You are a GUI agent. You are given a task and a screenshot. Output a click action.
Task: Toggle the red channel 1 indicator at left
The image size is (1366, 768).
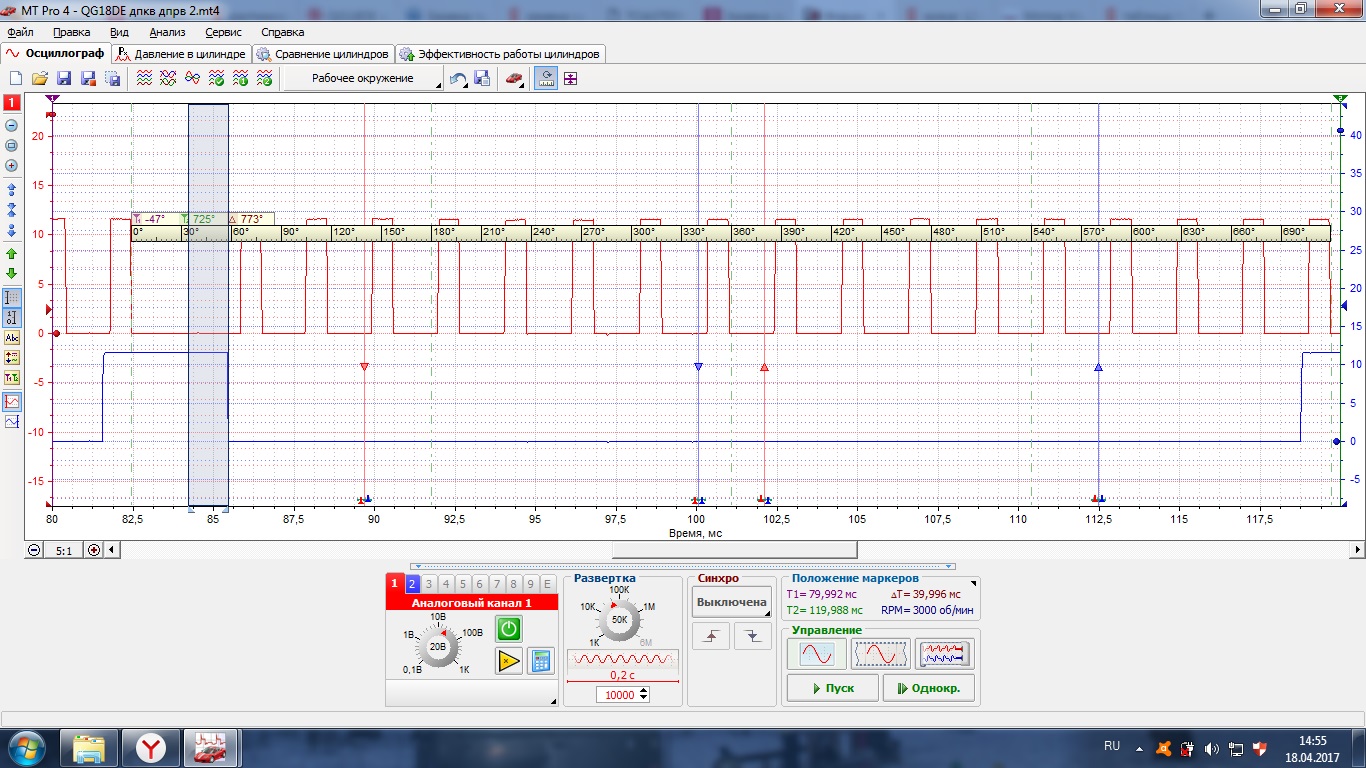(12, 103)
